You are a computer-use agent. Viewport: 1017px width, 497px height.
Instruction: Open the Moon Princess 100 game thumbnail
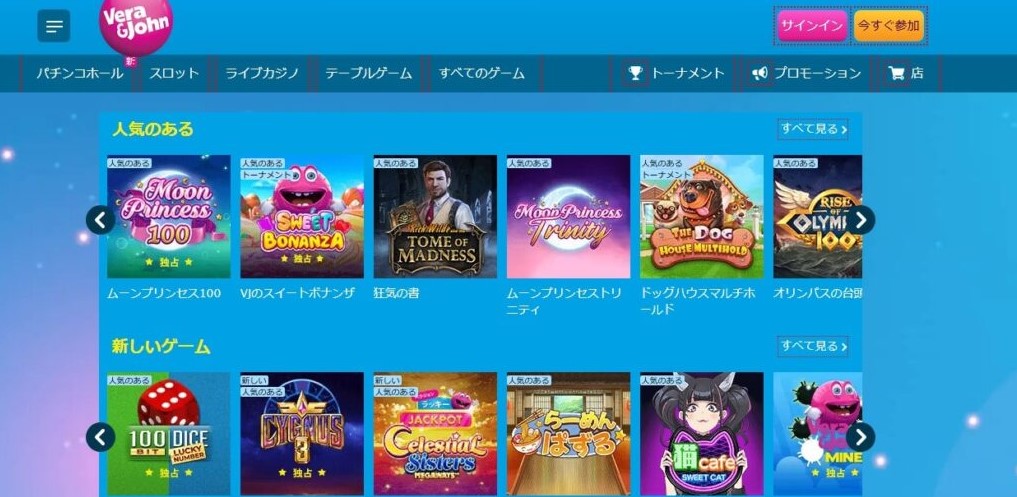[169, 217]
